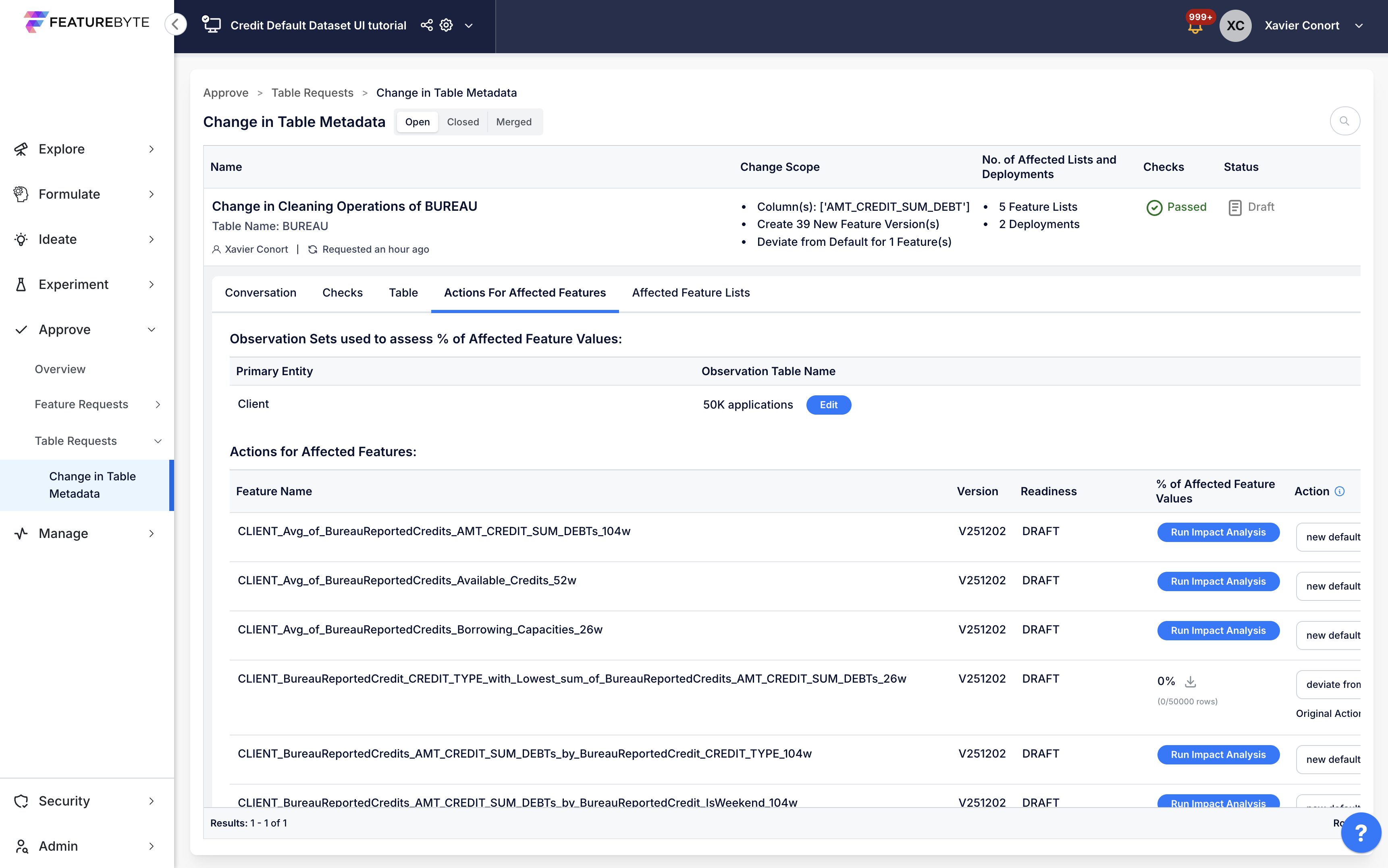Collapse sidebar with the back arrow button

point(176,24)
